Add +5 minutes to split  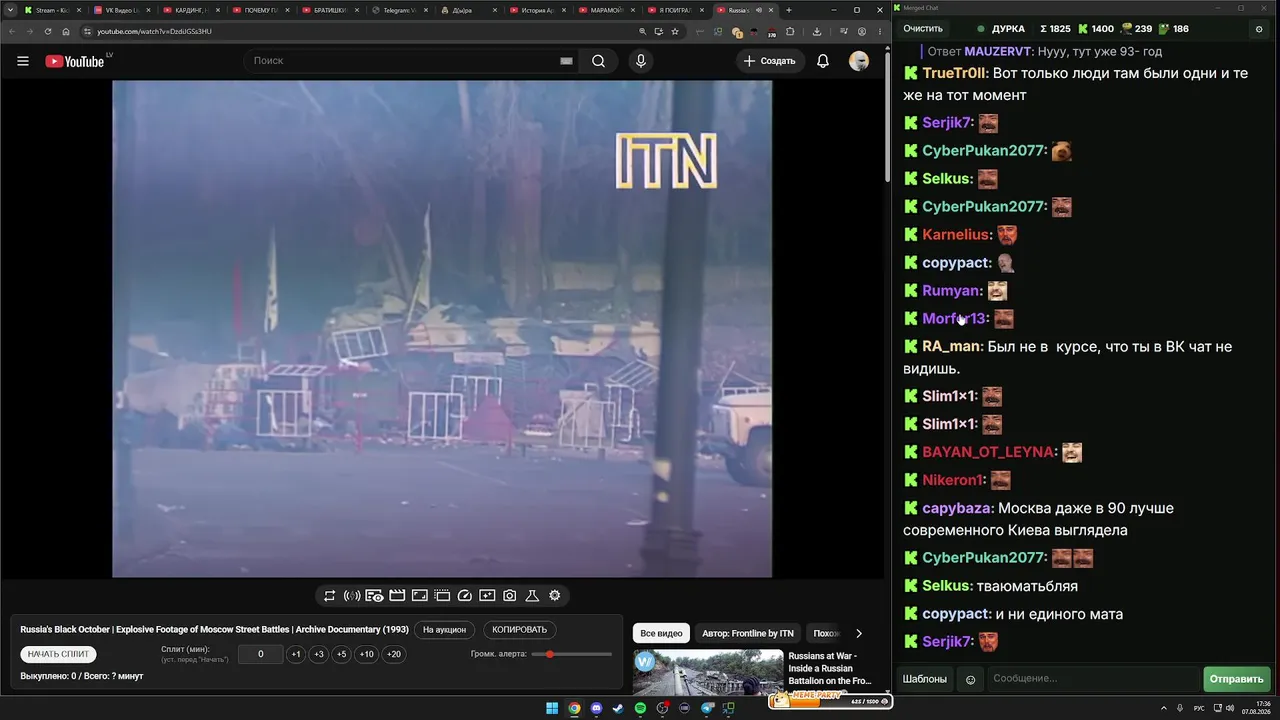tap(341, 654)
